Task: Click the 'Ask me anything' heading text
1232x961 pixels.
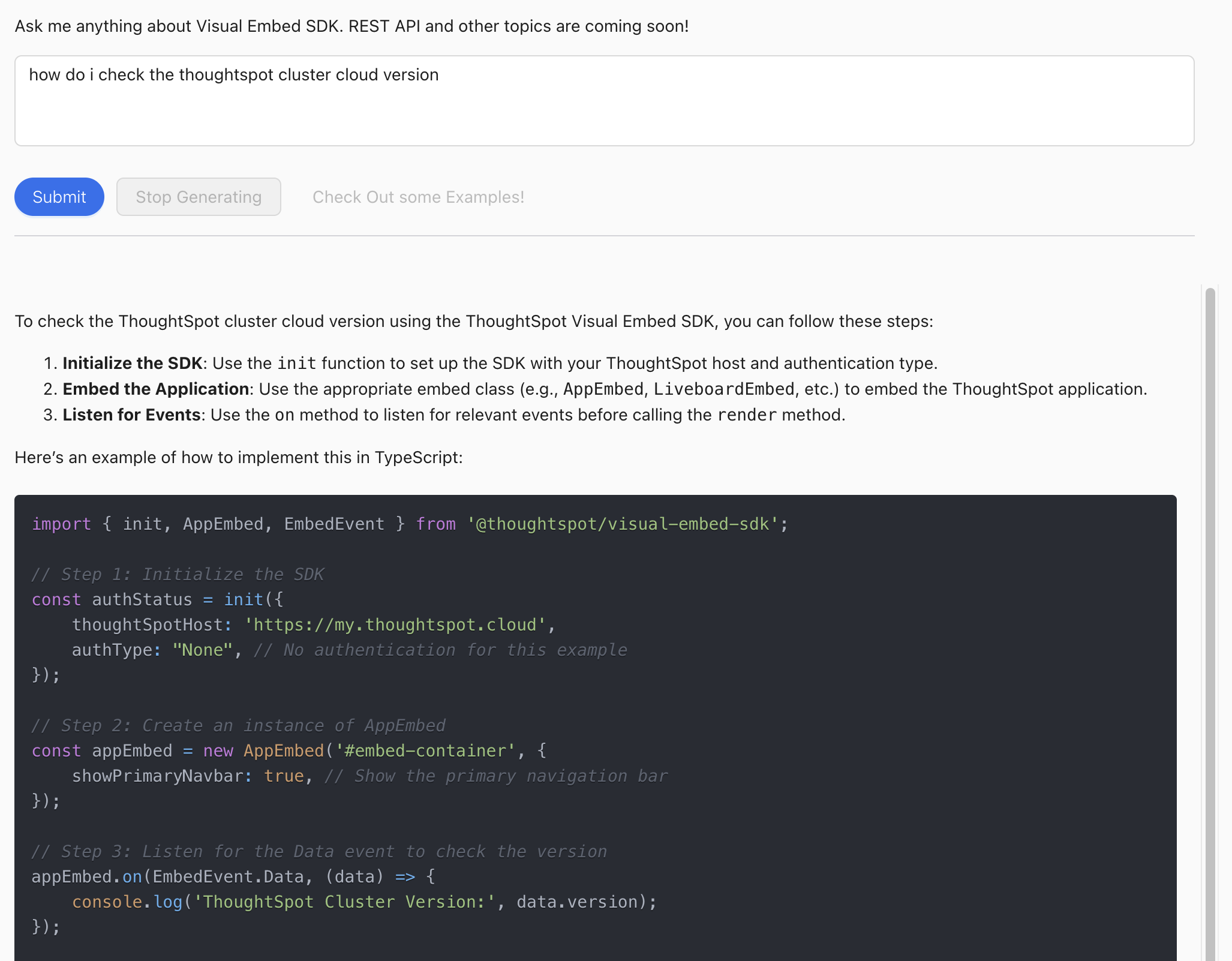Action: 351,26
